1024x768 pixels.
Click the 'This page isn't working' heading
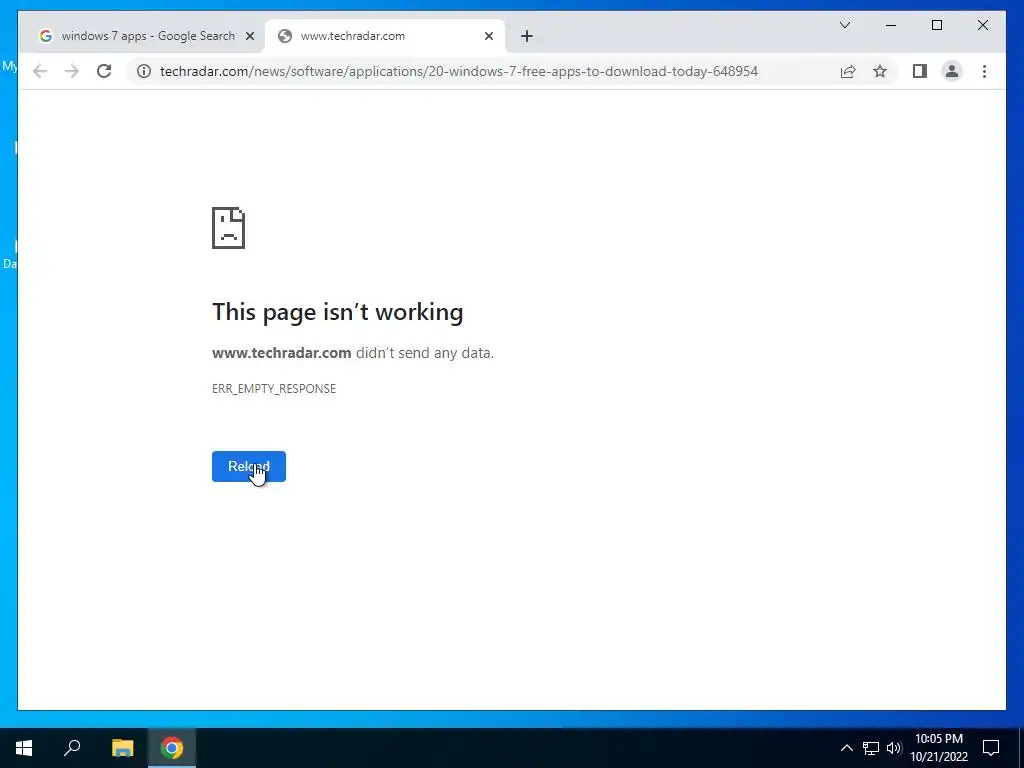(338, 312)
